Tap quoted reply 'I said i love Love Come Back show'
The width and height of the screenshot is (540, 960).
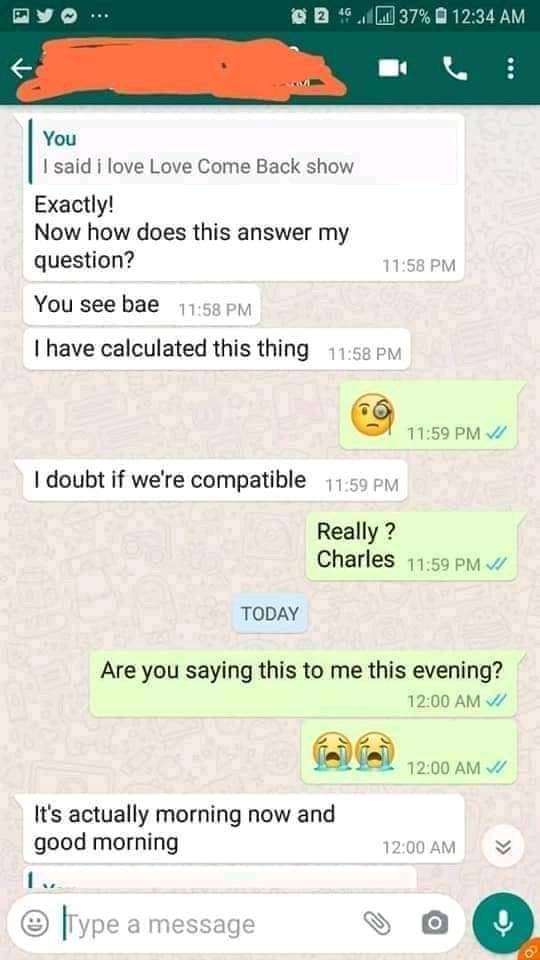coord(243,152)
